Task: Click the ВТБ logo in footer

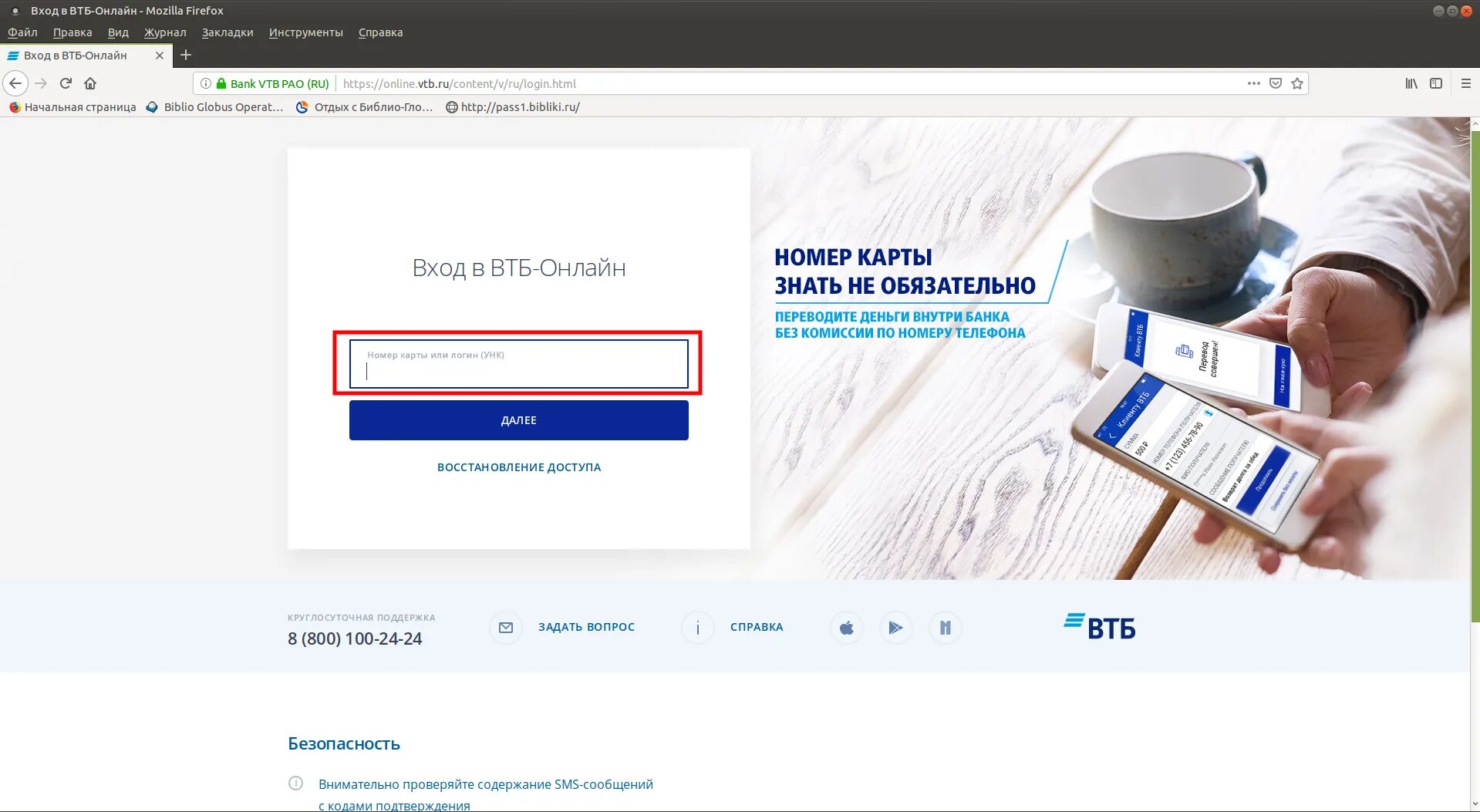Action: coord(1100,626)
